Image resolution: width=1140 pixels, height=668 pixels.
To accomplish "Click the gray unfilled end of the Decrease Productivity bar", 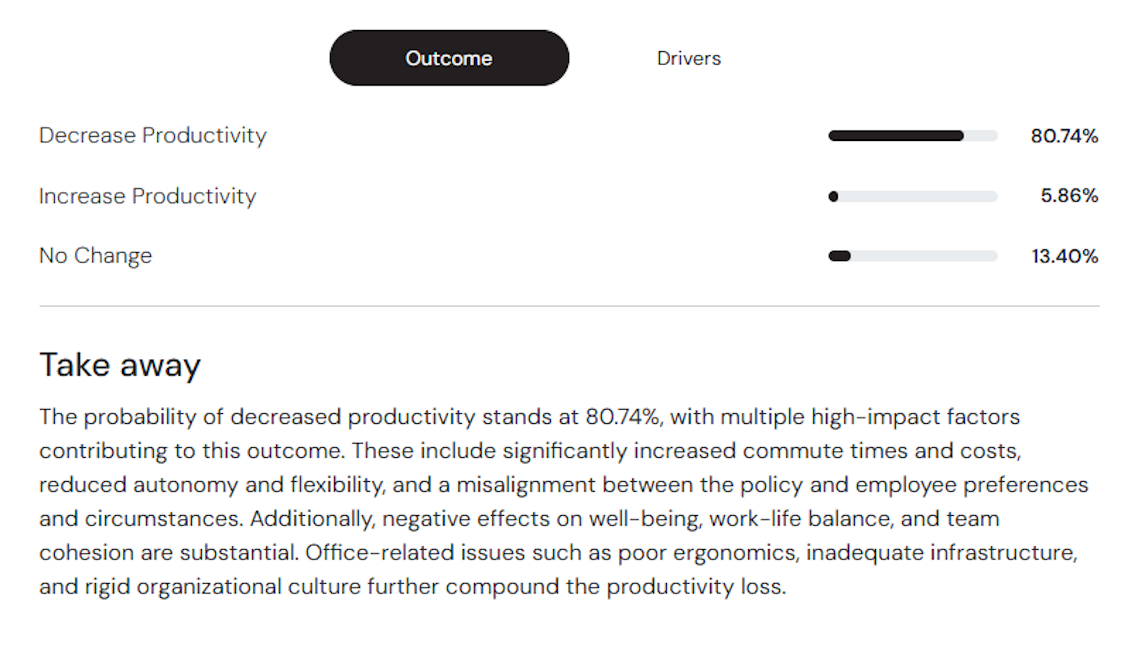I will click(981, 136).
